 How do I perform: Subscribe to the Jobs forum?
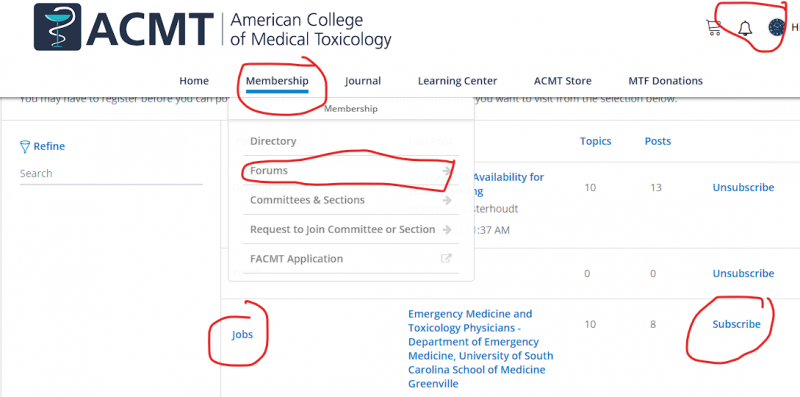pos(736,324)
